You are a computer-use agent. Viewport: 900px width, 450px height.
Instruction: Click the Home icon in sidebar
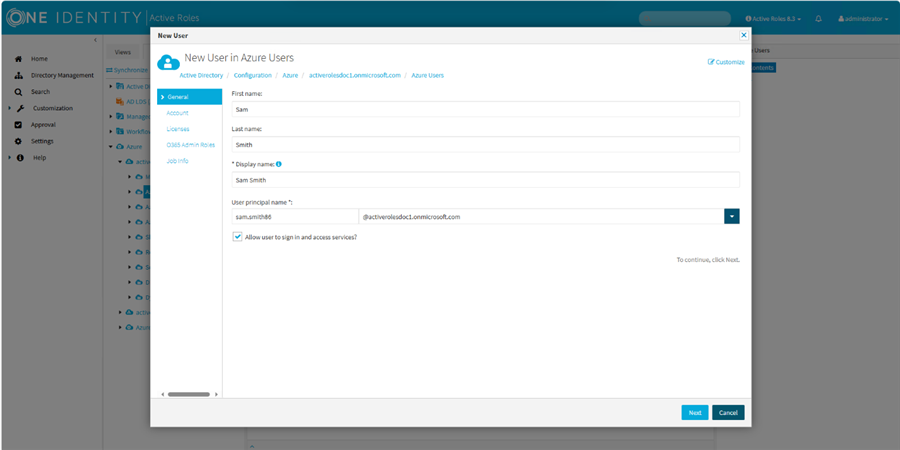(x=18, y=59)
